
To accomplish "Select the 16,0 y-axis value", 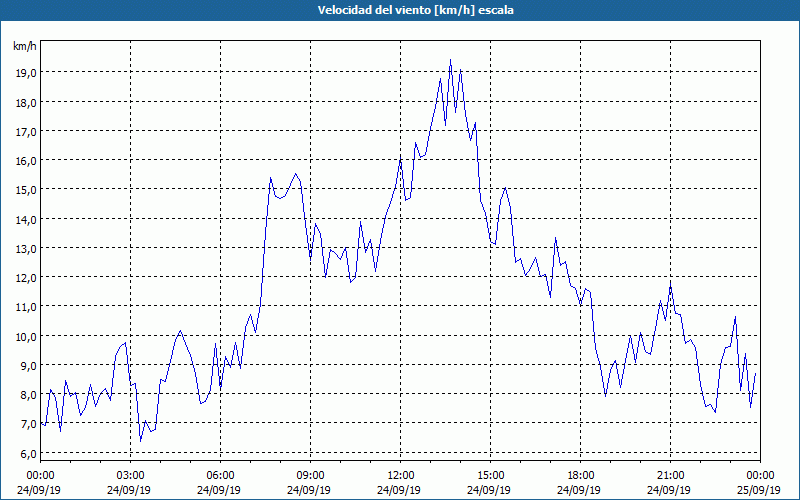I will [x=26, y=161].
